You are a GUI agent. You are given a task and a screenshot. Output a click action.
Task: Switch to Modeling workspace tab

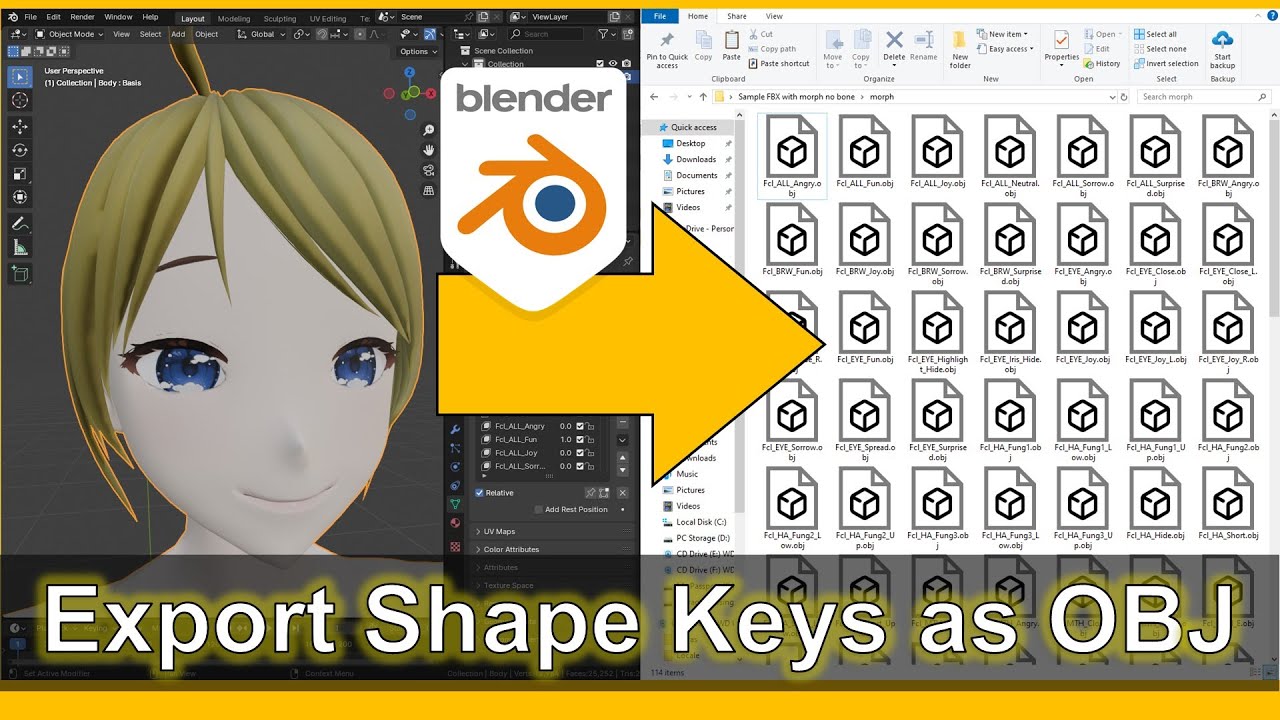coord(234,18)
